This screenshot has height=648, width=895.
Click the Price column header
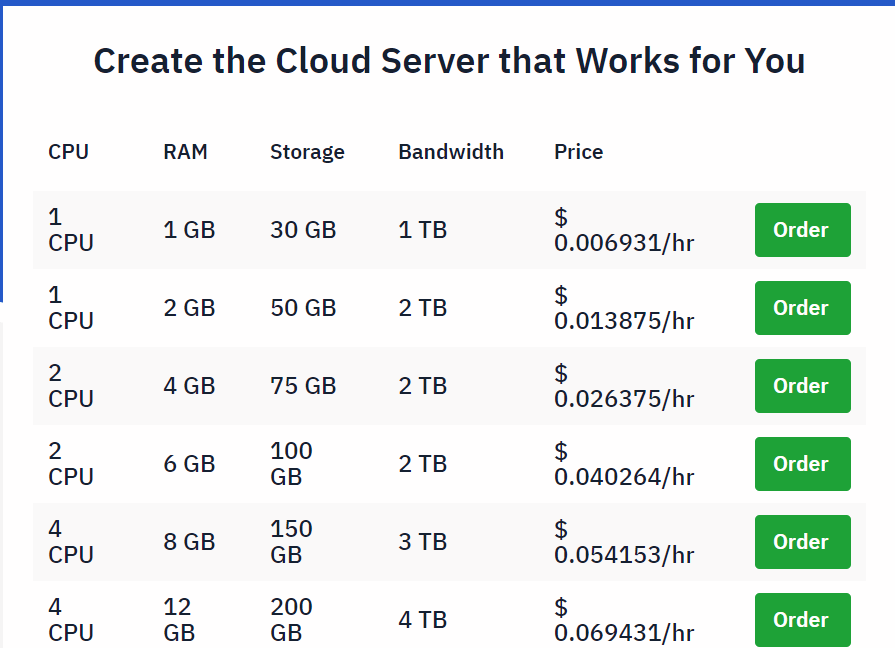pyautogui.click(x=578, y=152)
